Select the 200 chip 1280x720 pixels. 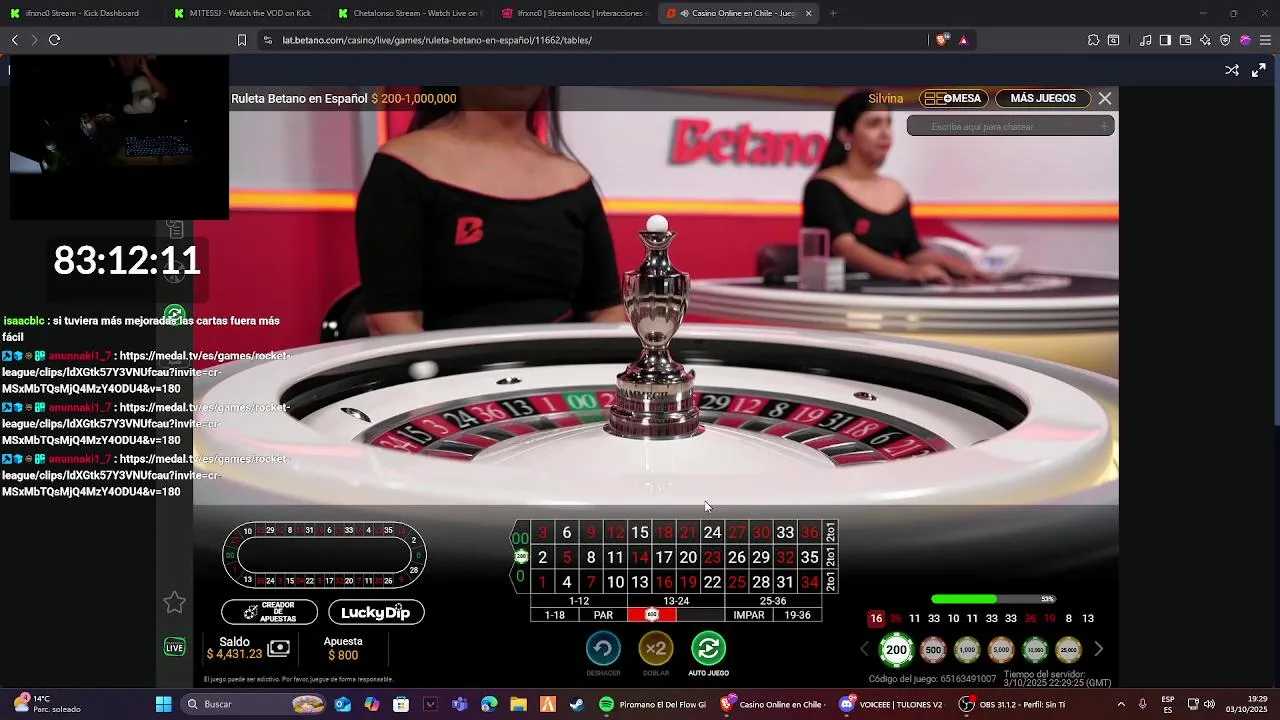point(897,650)
